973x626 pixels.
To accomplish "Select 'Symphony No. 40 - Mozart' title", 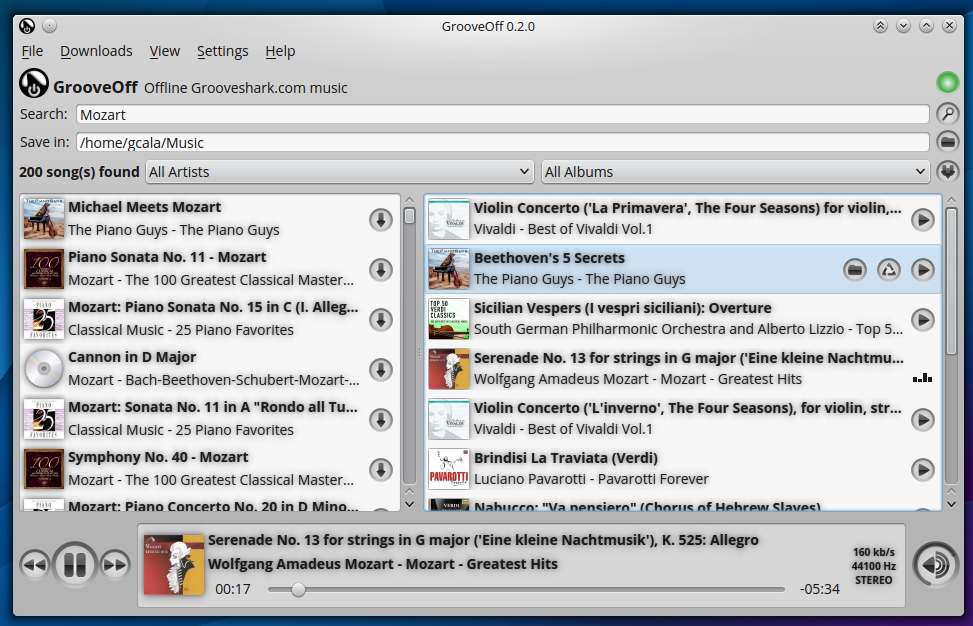I will [158, 457].
